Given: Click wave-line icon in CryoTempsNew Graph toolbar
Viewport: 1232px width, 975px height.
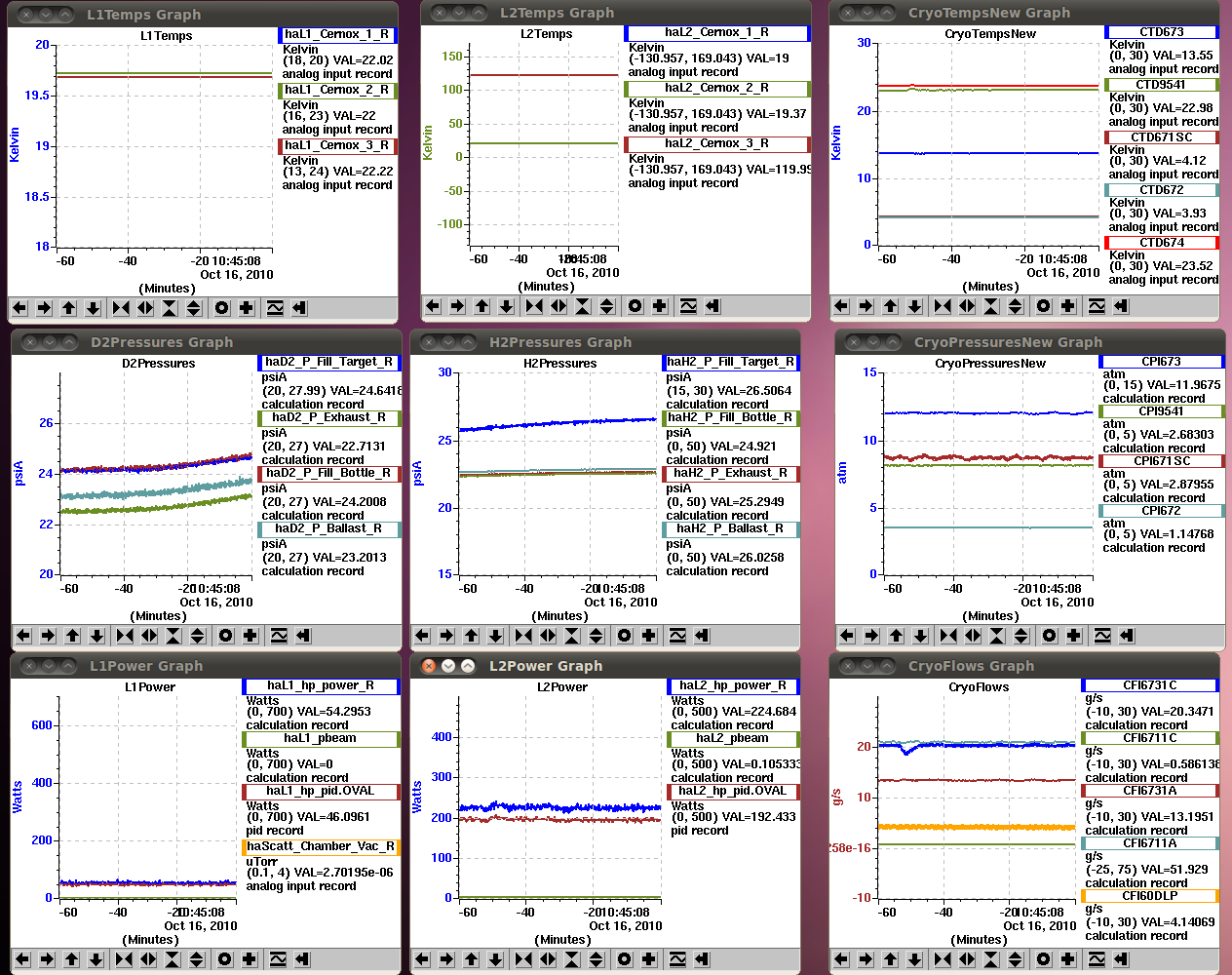Looking at the screenshot, I should pos(1097,306).
